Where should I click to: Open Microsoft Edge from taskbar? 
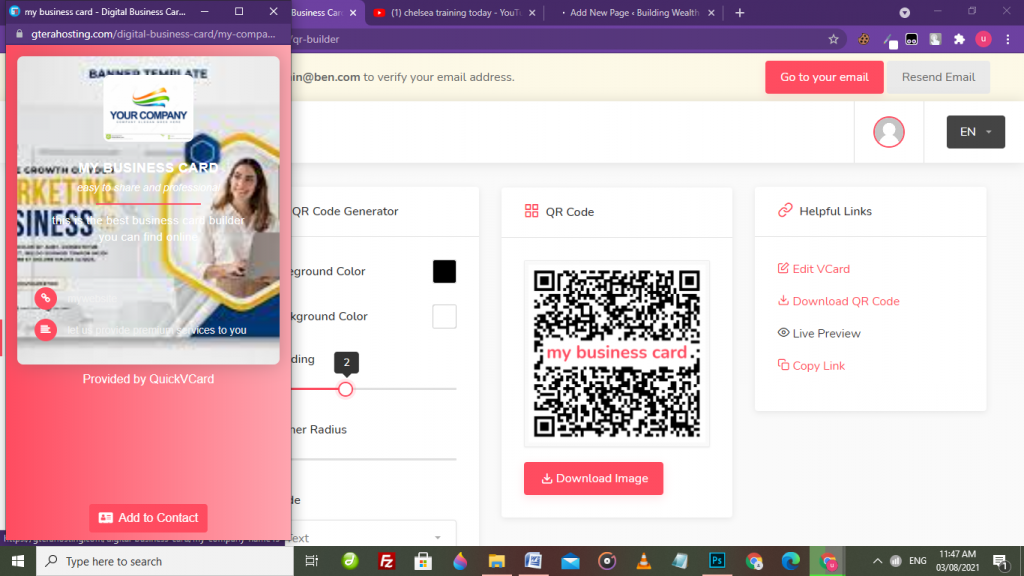(790, 561)
